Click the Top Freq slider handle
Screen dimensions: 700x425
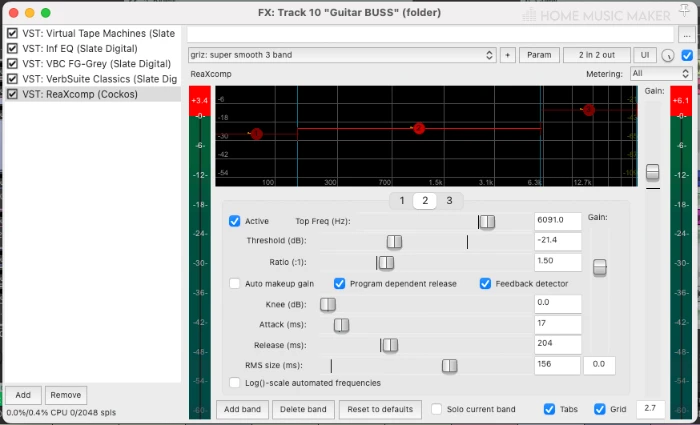click(487, 221)
